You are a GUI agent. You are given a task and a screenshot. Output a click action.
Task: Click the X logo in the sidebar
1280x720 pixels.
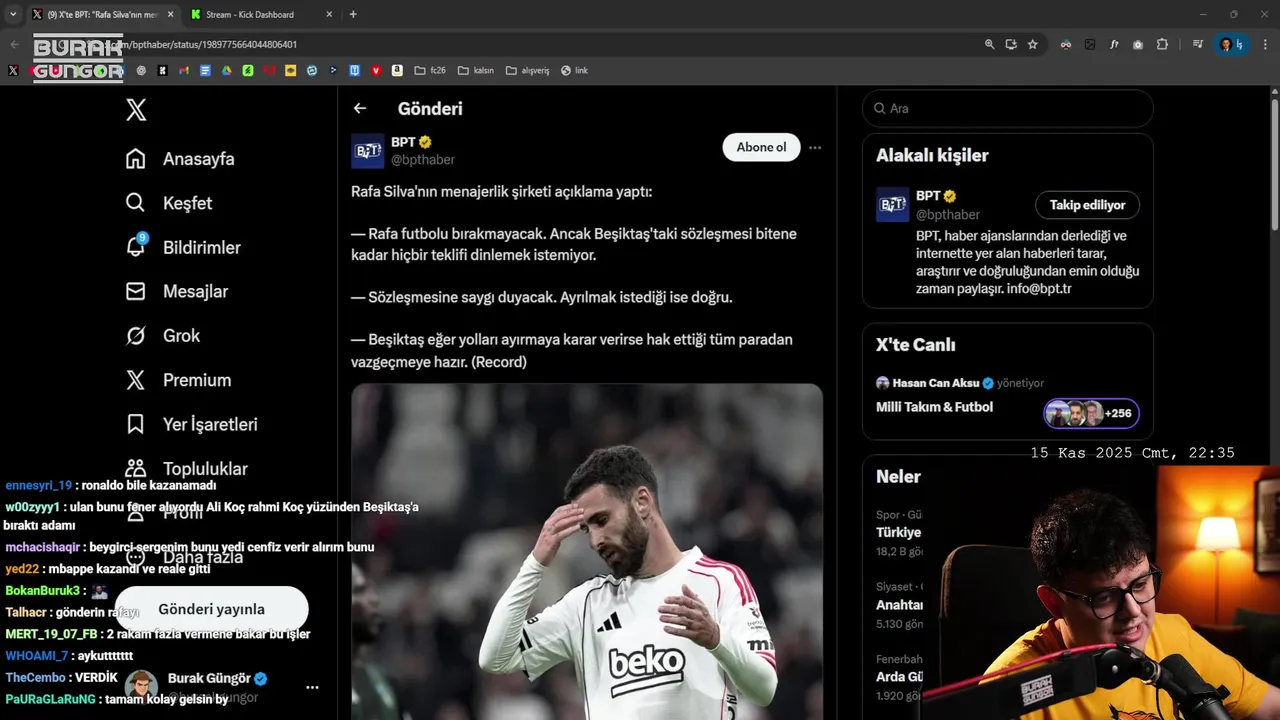(x=136, y=110)
